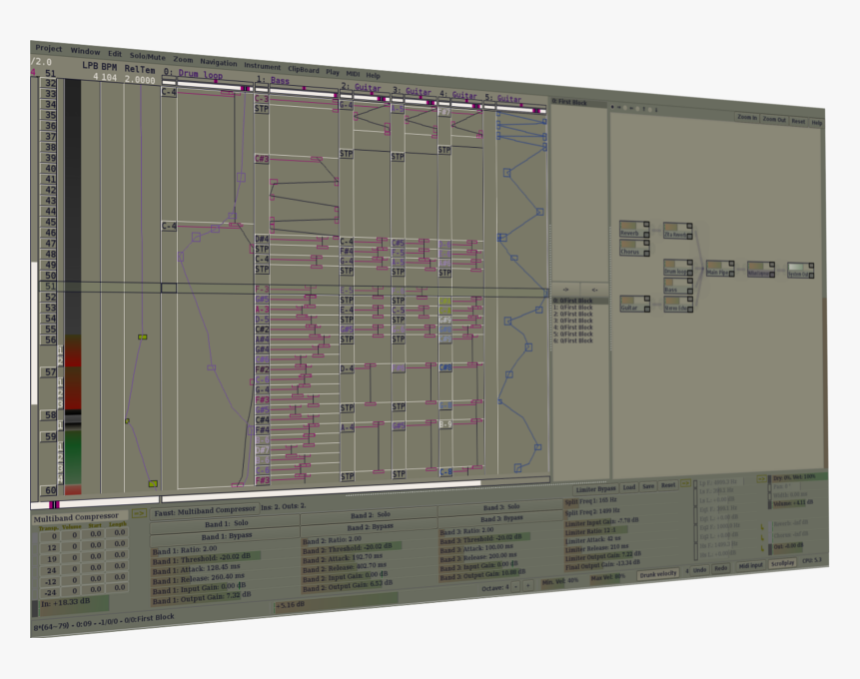Viewport: 860px width, 679px height.
Task: Select the Chorus node in mixer
Action: click(x=635, y=248)
